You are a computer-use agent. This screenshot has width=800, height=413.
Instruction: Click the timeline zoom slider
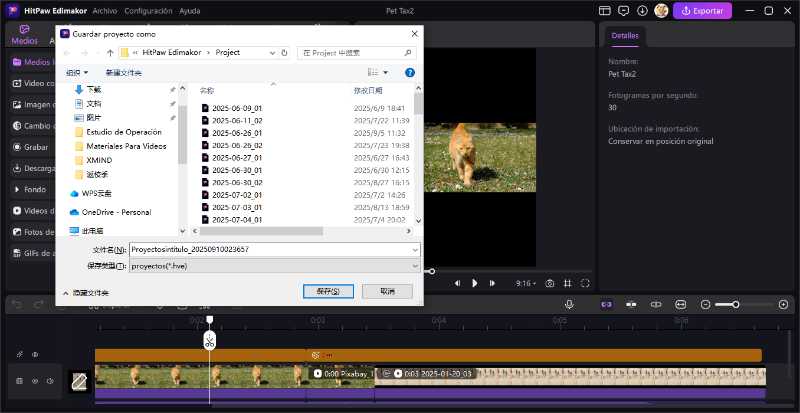point(735,304)
